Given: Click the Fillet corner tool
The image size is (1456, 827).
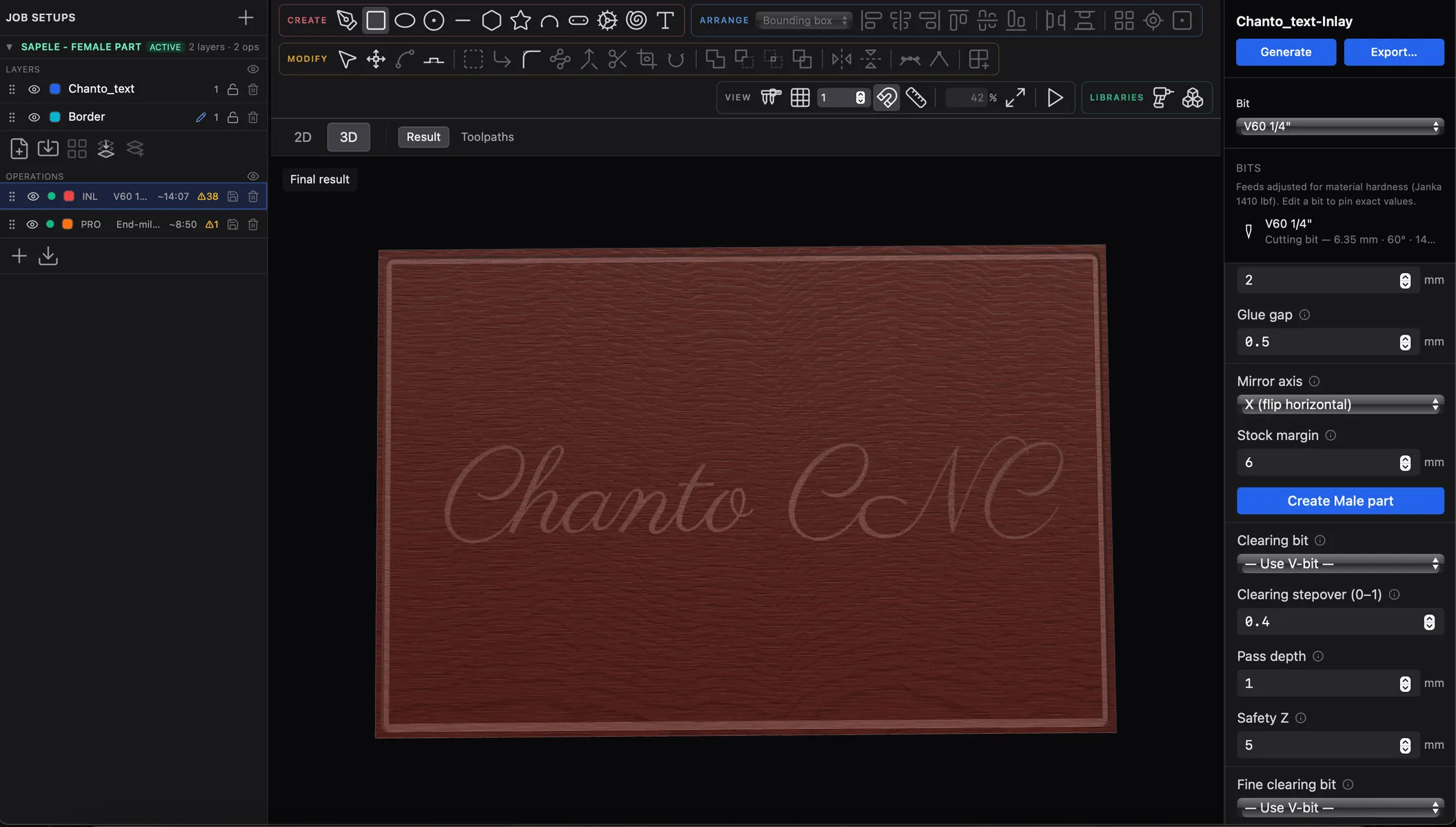Looking at the screenshot, I should tap(531, 59).
